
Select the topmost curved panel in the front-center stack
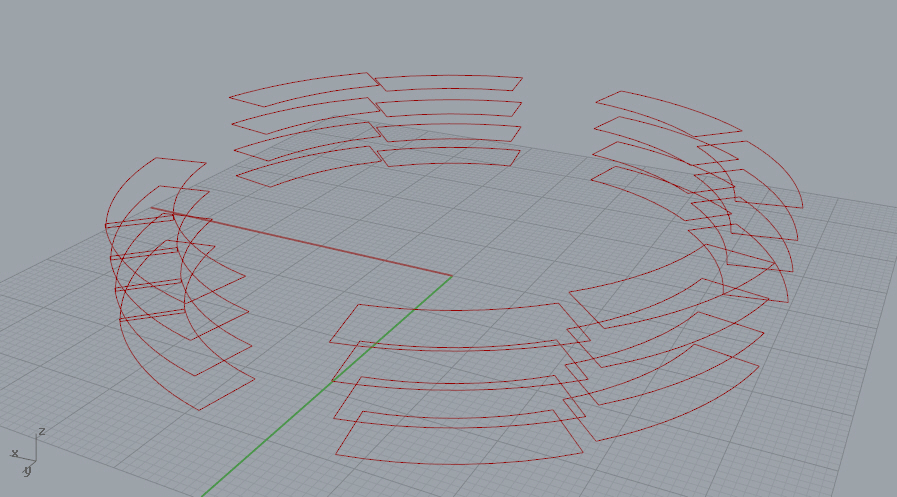[x=459, y=324]
